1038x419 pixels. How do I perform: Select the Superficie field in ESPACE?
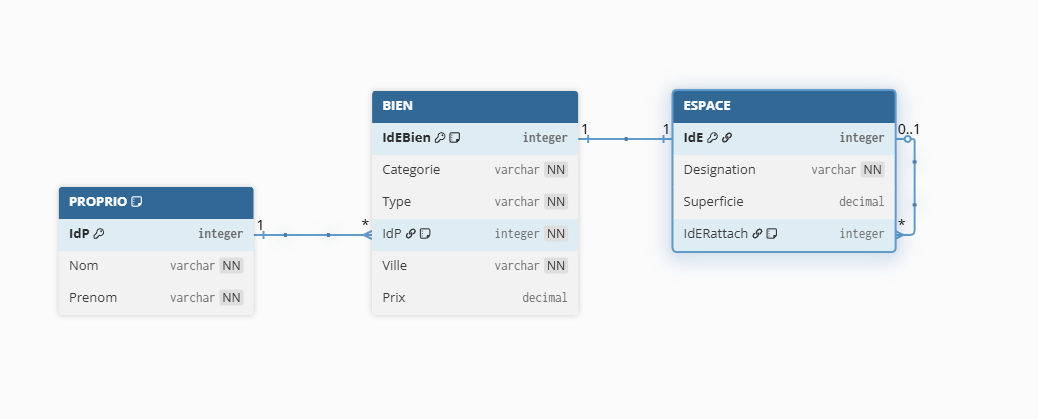[x=784, y=202]
